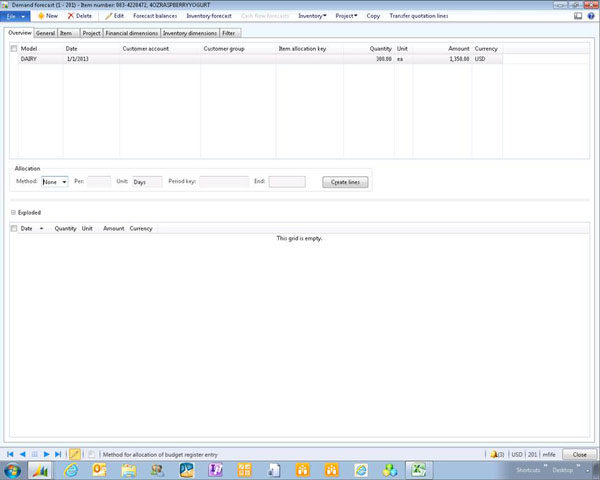Click the Close button in status bar
Viewport: 600px width, 480px height.
(579, 454)
